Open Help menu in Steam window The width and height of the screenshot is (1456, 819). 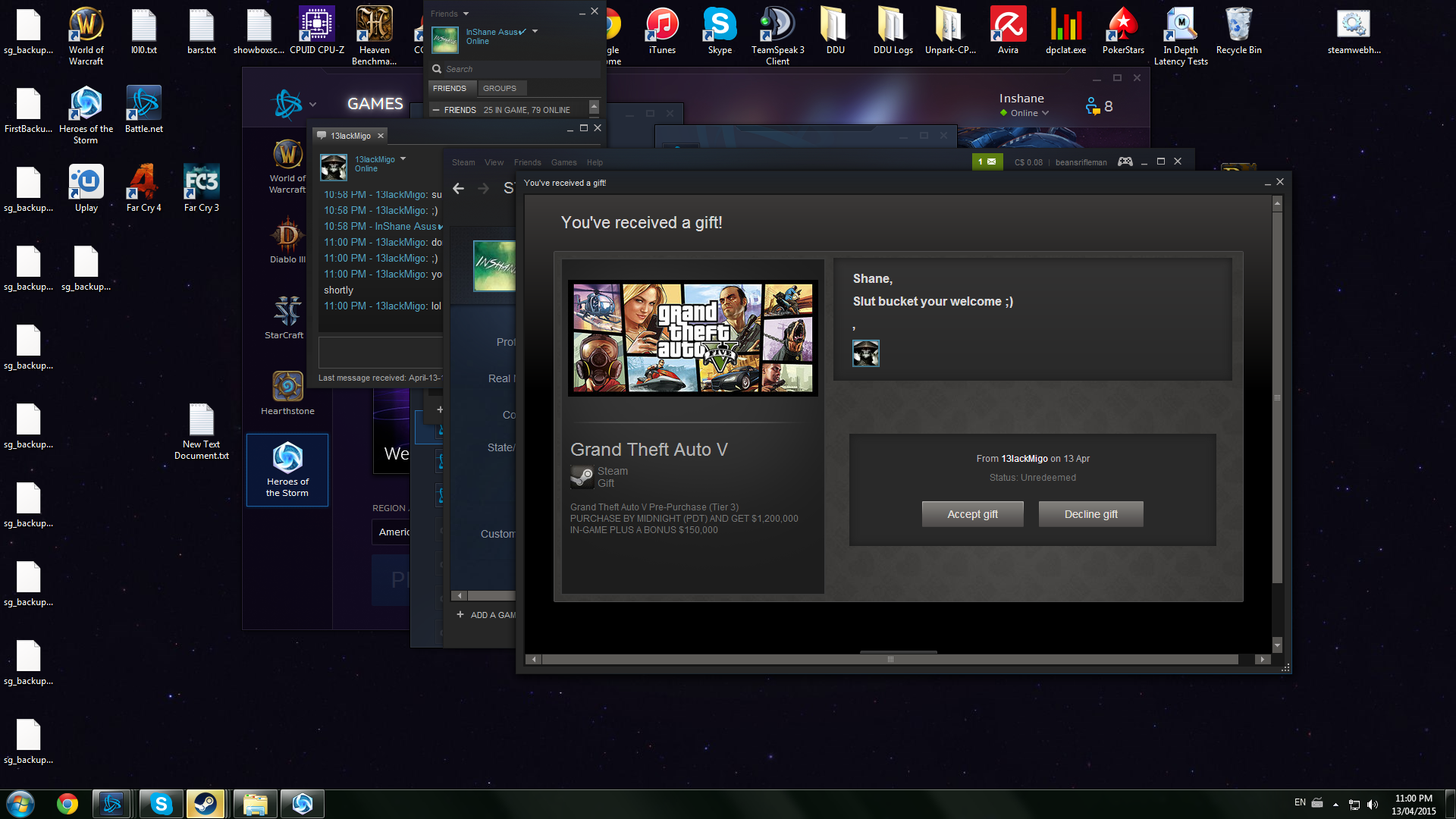click(595, 162)
